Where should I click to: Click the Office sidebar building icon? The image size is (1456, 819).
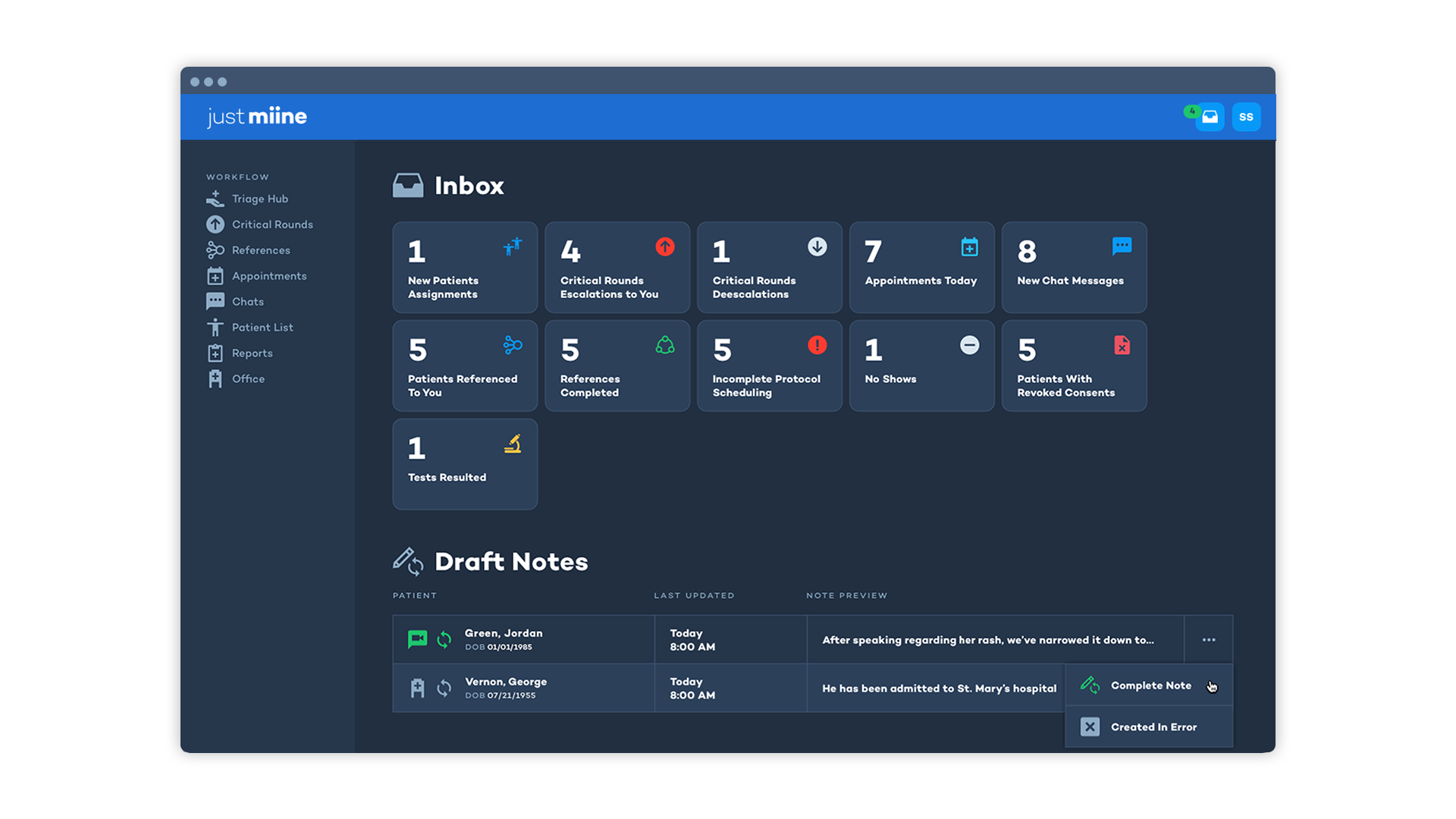[215, 379]
